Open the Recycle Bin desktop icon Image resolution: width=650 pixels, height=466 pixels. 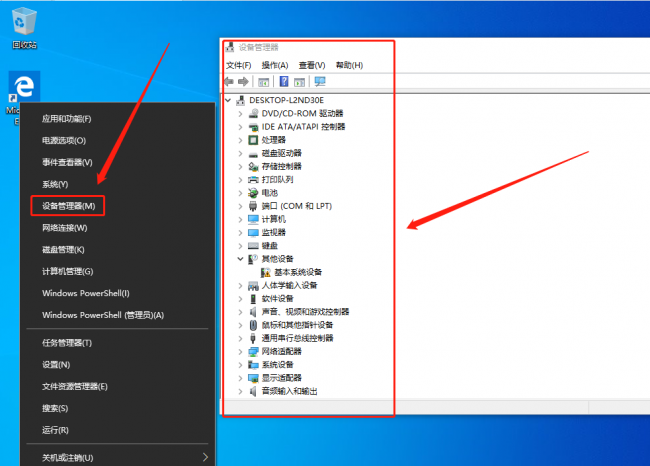tap(24, 27)
